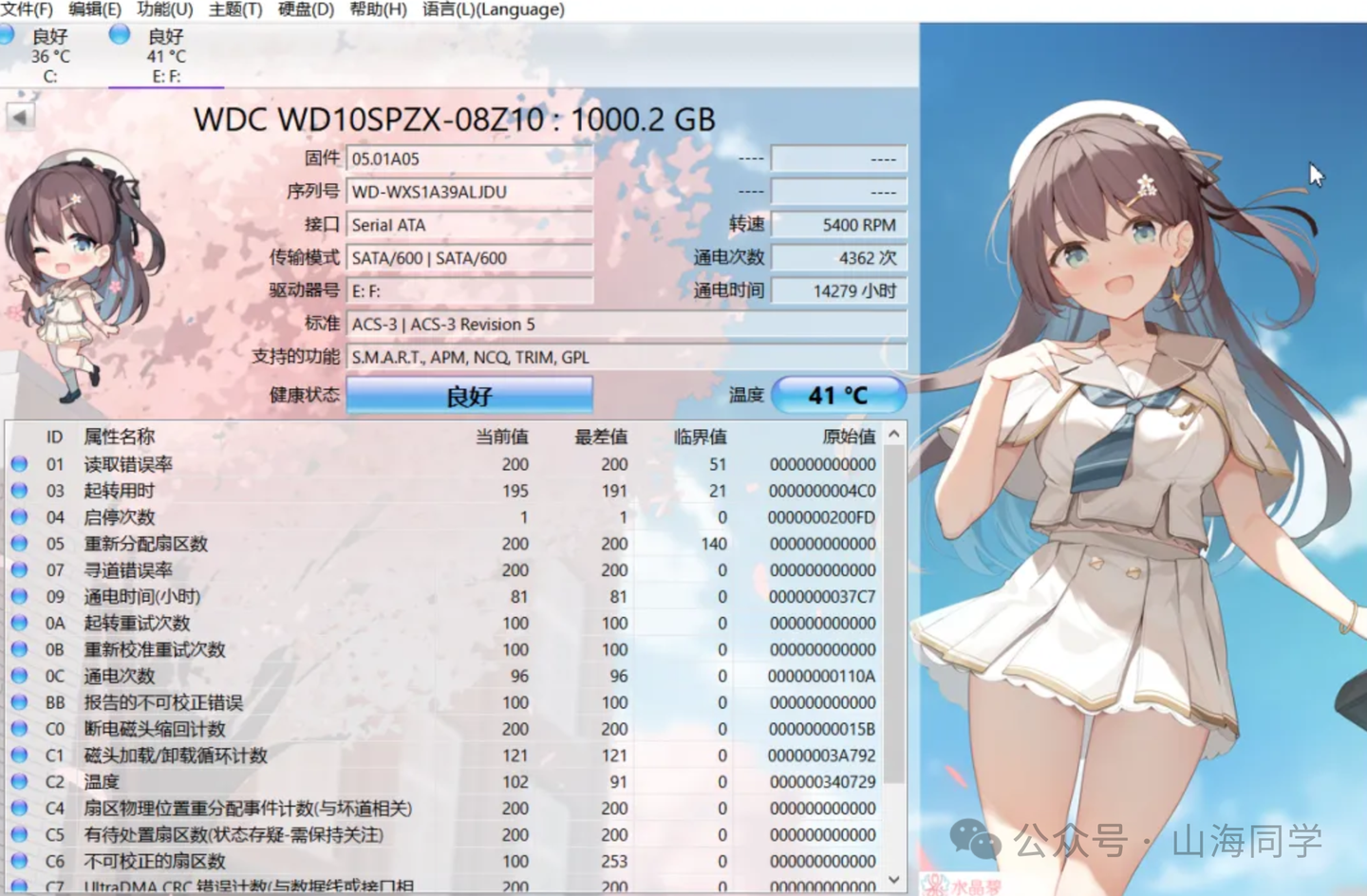Click the supported features field S.M.A.R.T., APM
The width and height of the screenshot is (1367, 896).
[627, 357]
